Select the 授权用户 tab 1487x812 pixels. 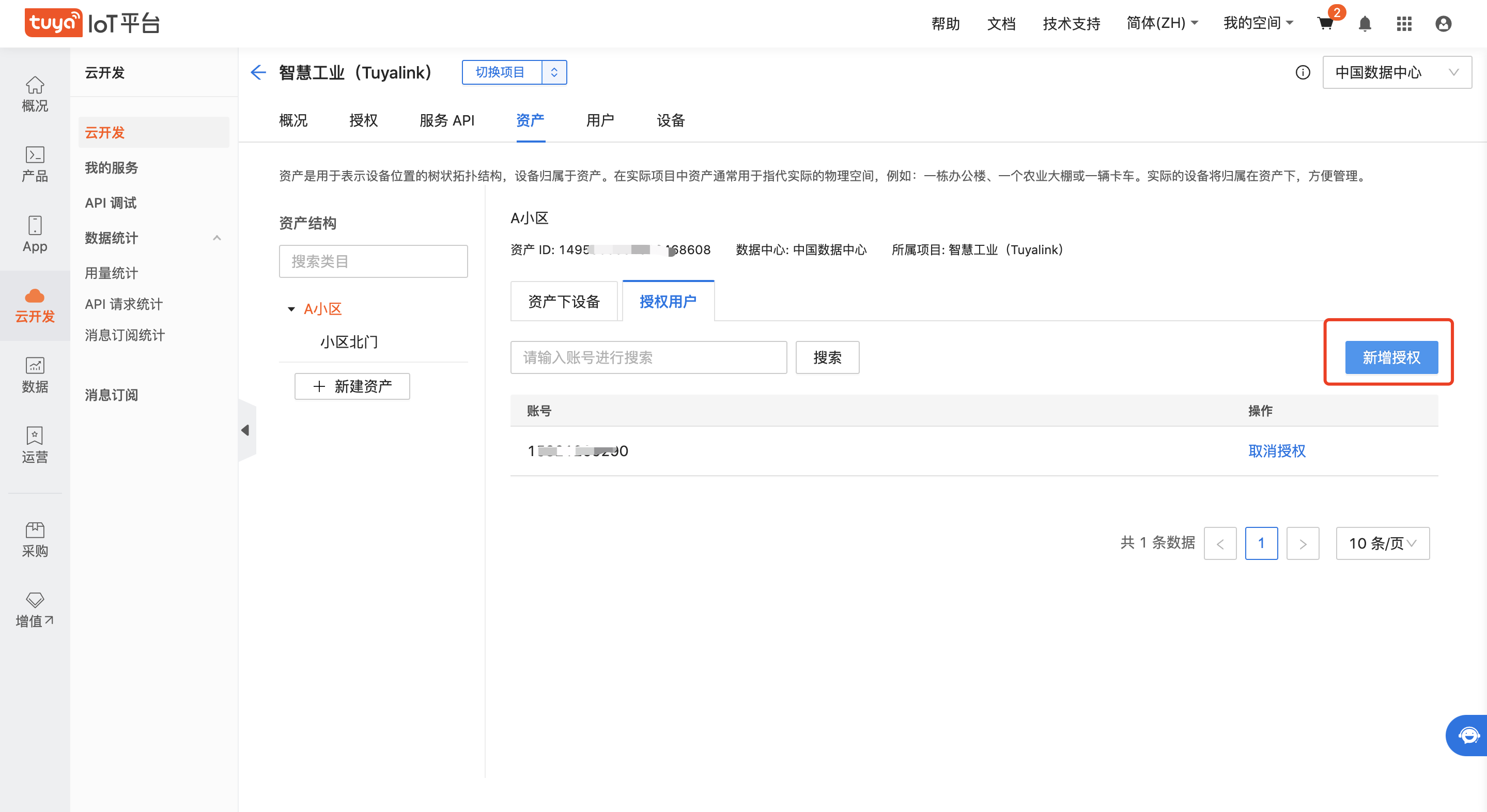click(x=668, y=301)
